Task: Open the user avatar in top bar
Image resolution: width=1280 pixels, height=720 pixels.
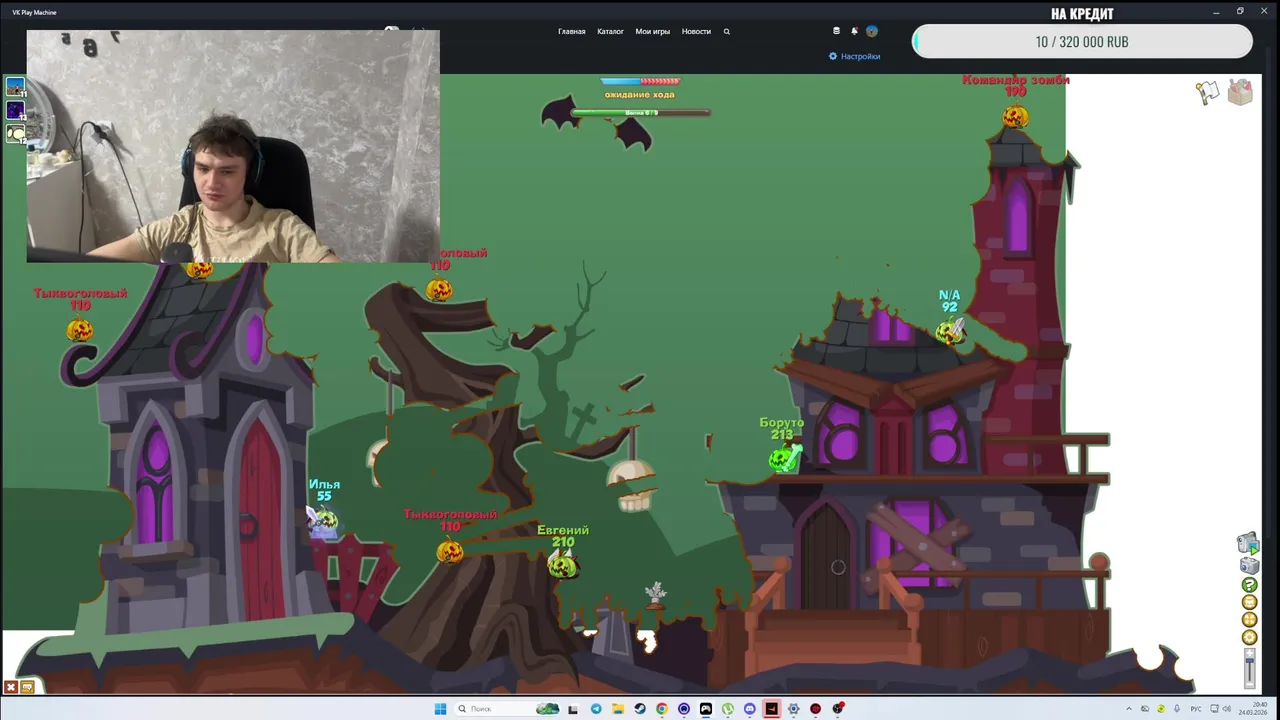Action: pyautogui.click(x=872, y=31)
